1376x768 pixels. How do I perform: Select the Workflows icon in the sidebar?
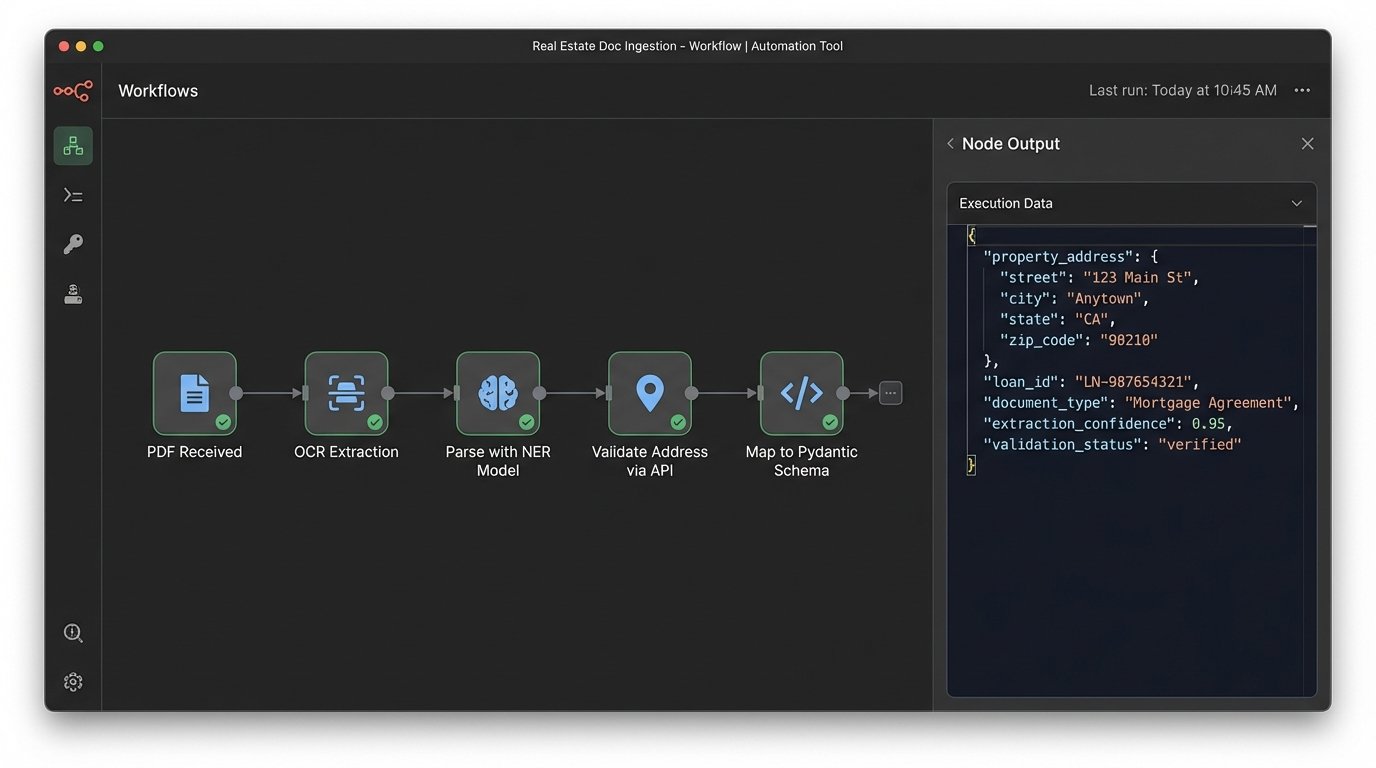click(x=73, y=144)
